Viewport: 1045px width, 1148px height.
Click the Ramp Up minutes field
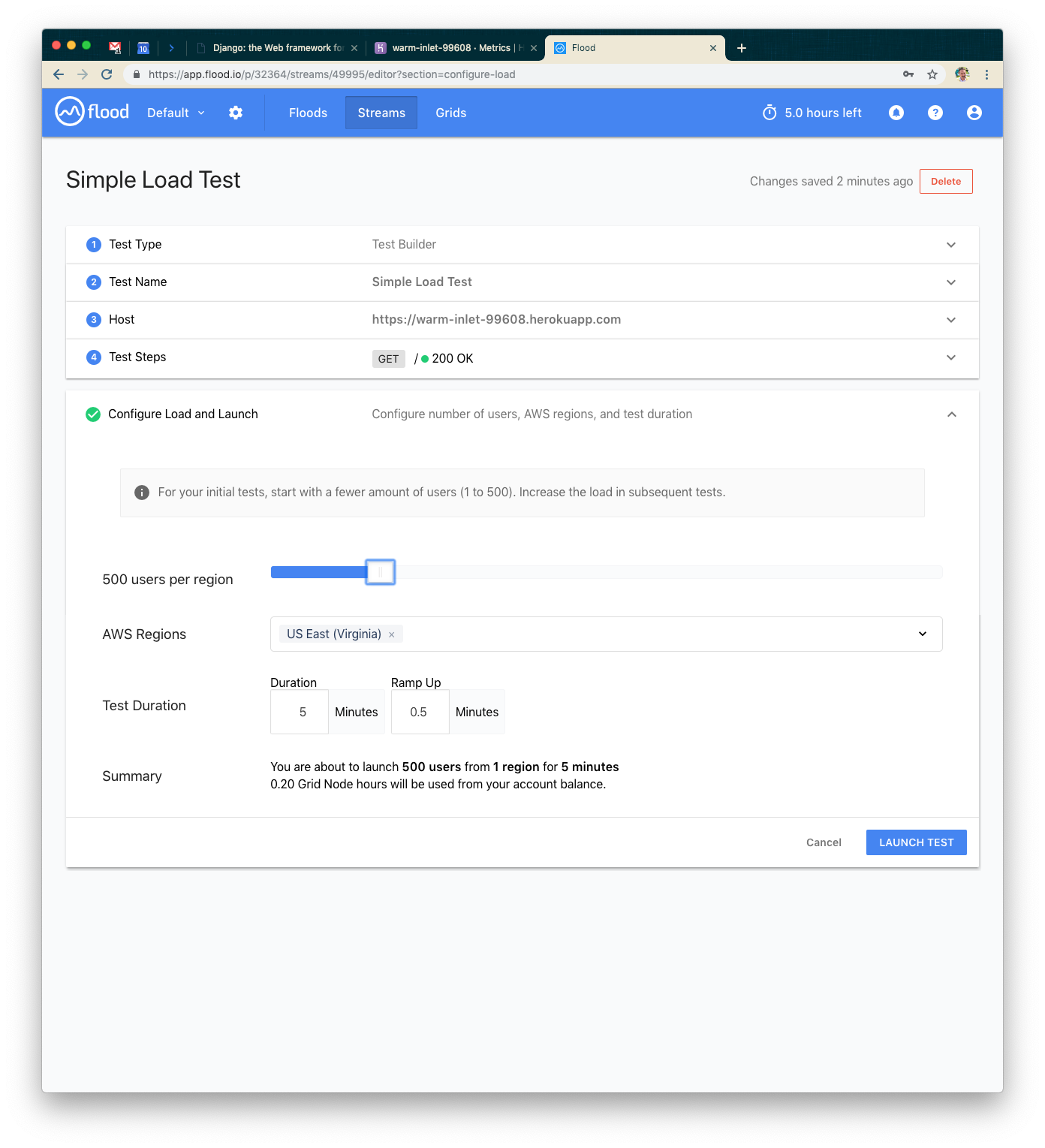419,712
